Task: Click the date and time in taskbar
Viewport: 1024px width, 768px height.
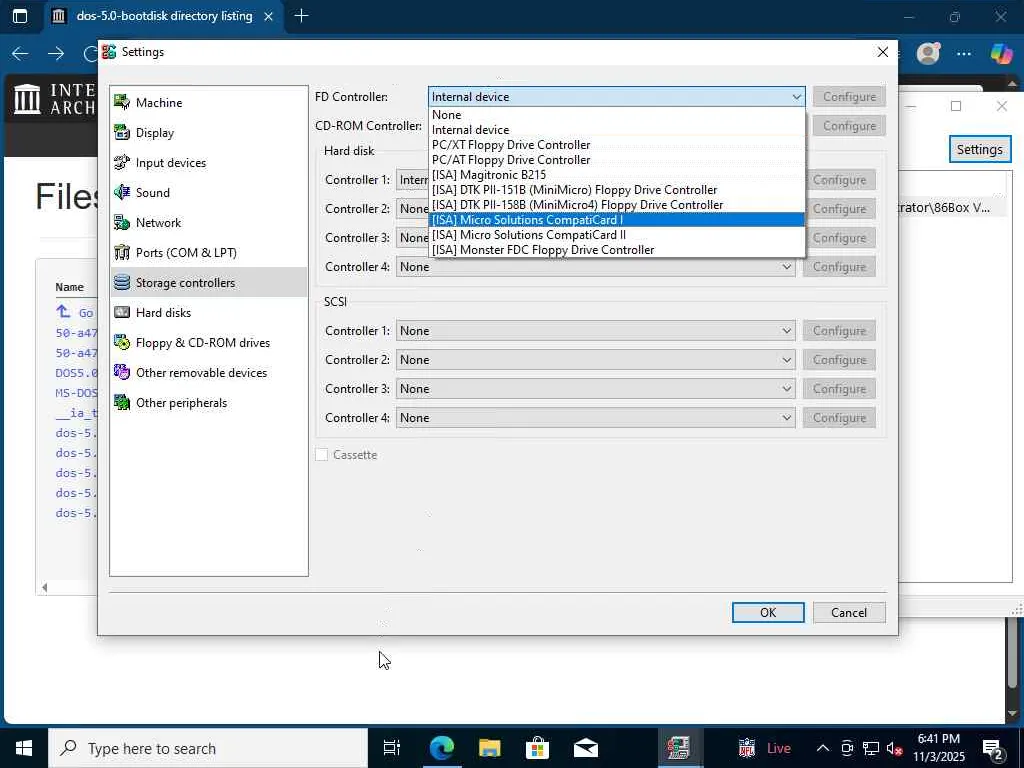Action: click(938, 748)
